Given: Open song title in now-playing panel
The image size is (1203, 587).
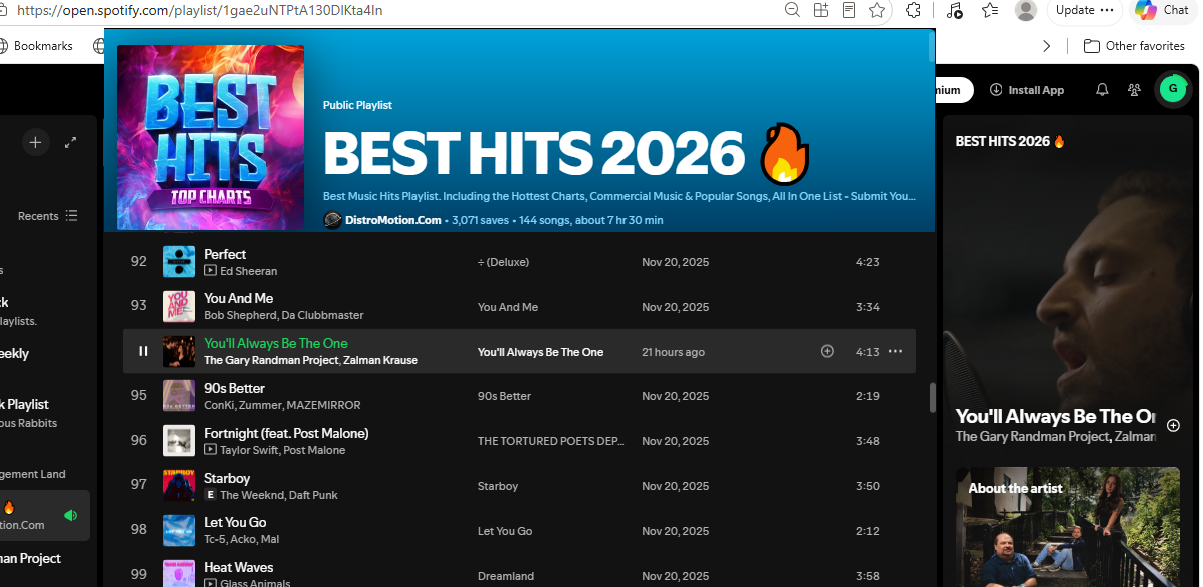Looking at the screenshot, I should [x=1055, y=416].
